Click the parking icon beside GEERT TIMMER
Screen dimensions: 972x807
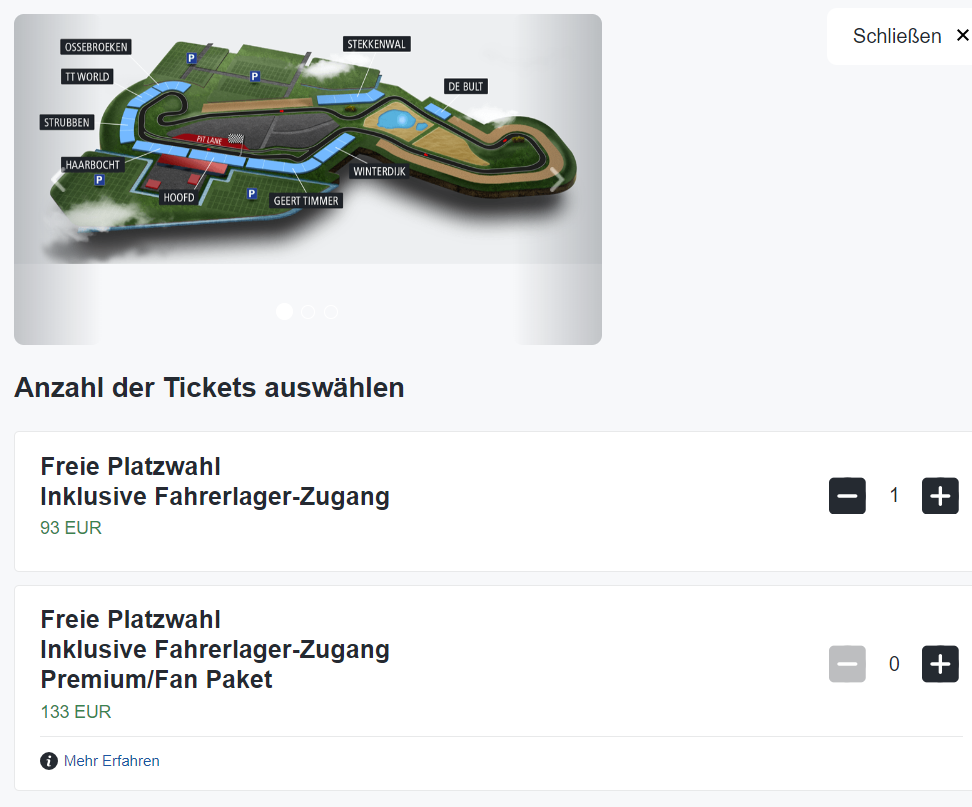coord(252,194)
